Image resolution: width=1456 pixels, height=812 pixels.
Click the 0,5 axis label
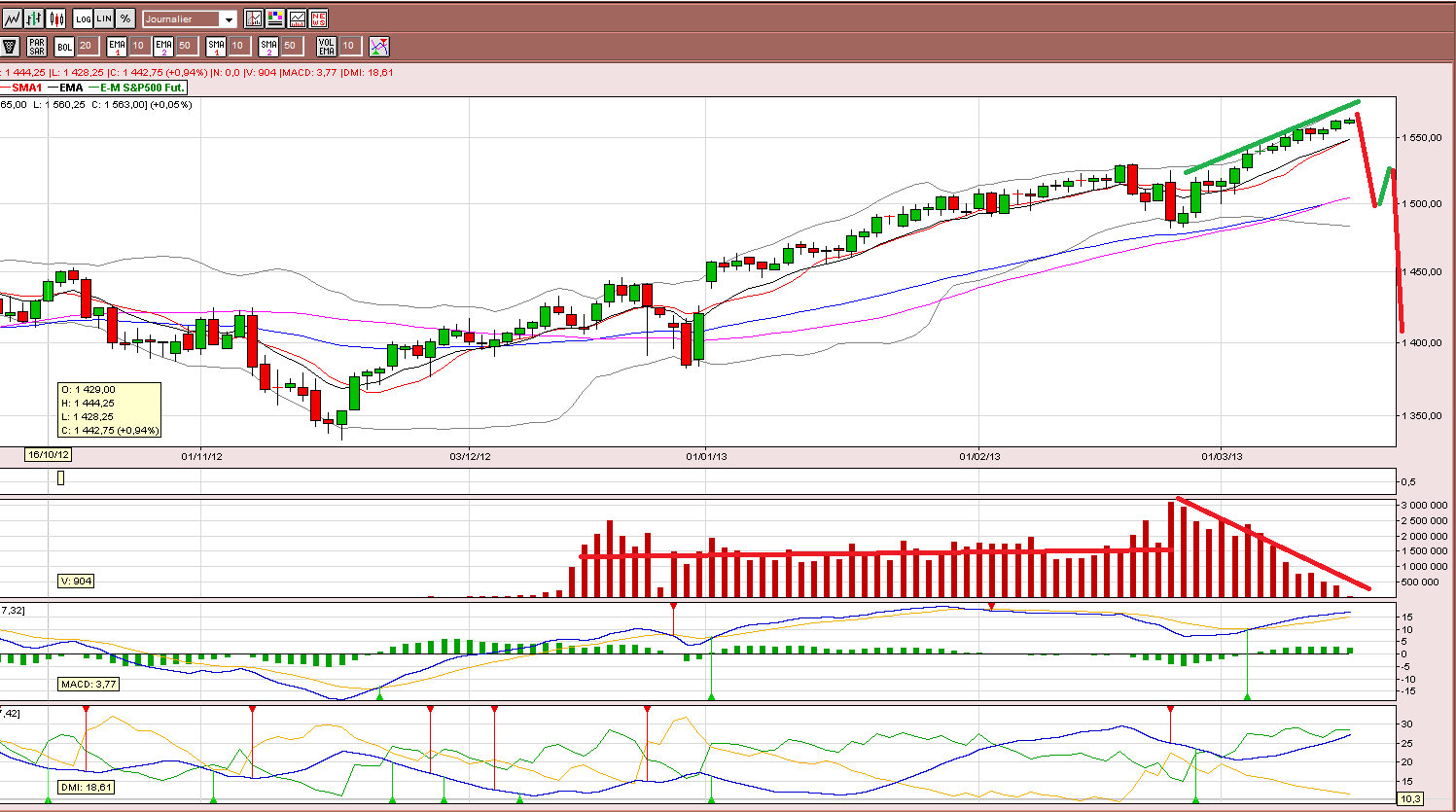[x=1408, y=481]
